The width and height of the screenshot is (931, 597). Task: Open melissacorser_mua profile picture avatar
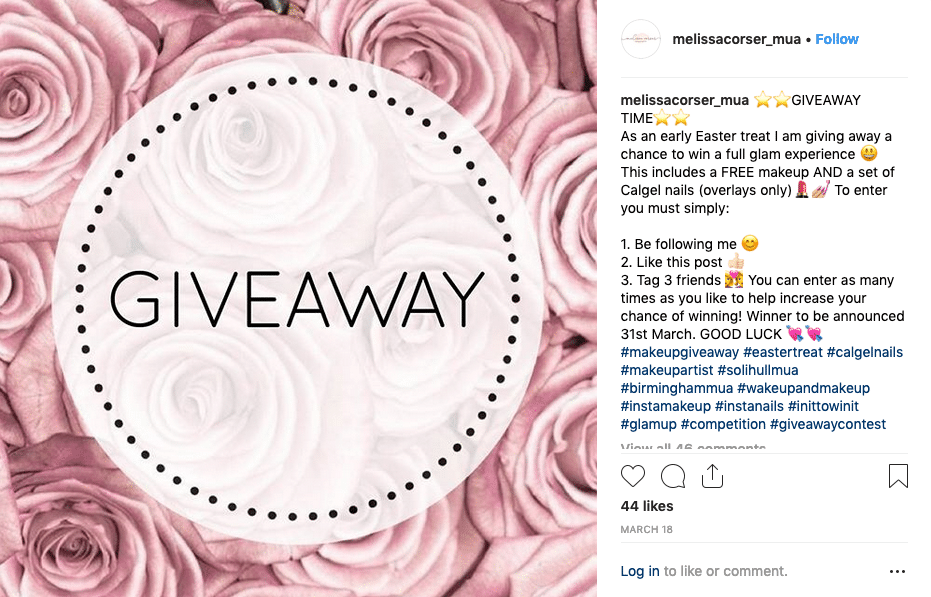641,39
